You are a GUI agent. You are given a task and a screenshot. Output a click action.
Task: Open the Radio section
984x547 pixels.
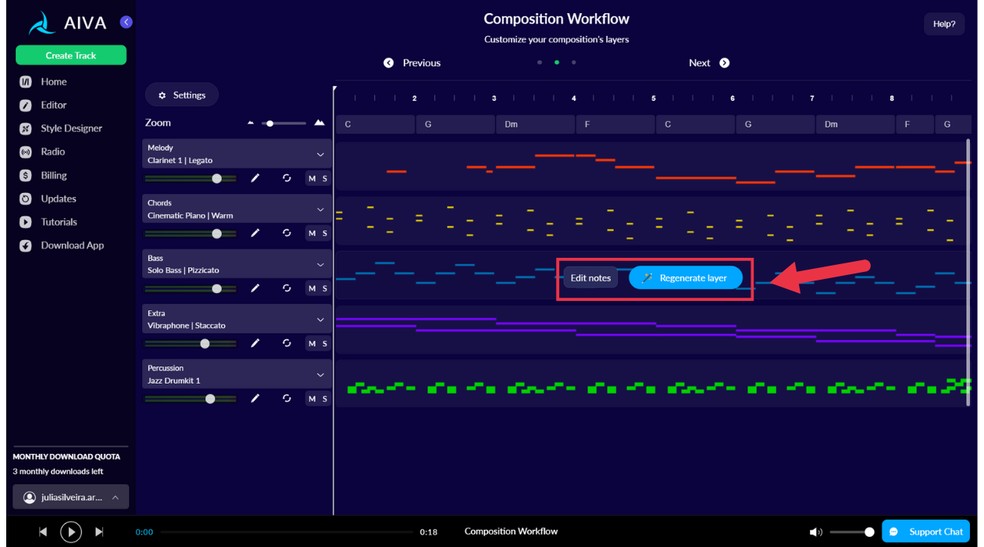53,151
